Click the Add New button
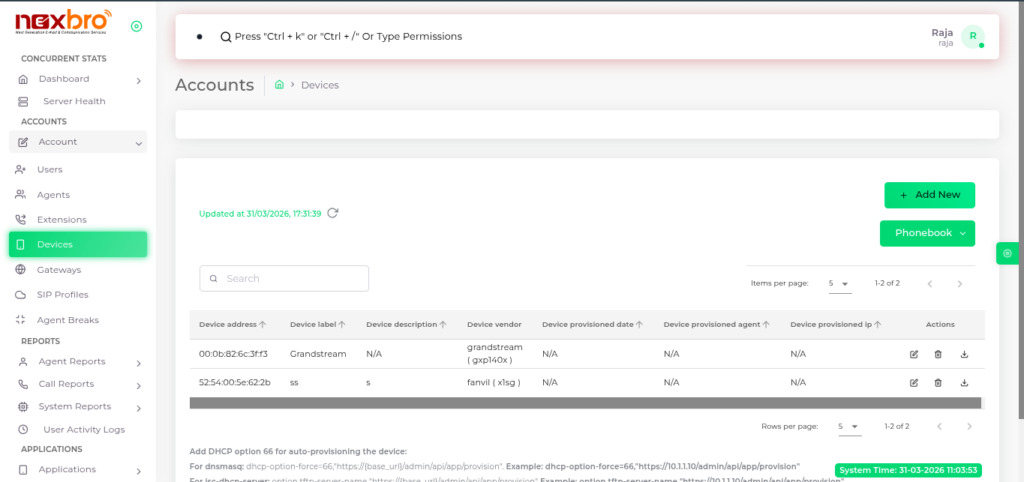 tap(929, 195)
